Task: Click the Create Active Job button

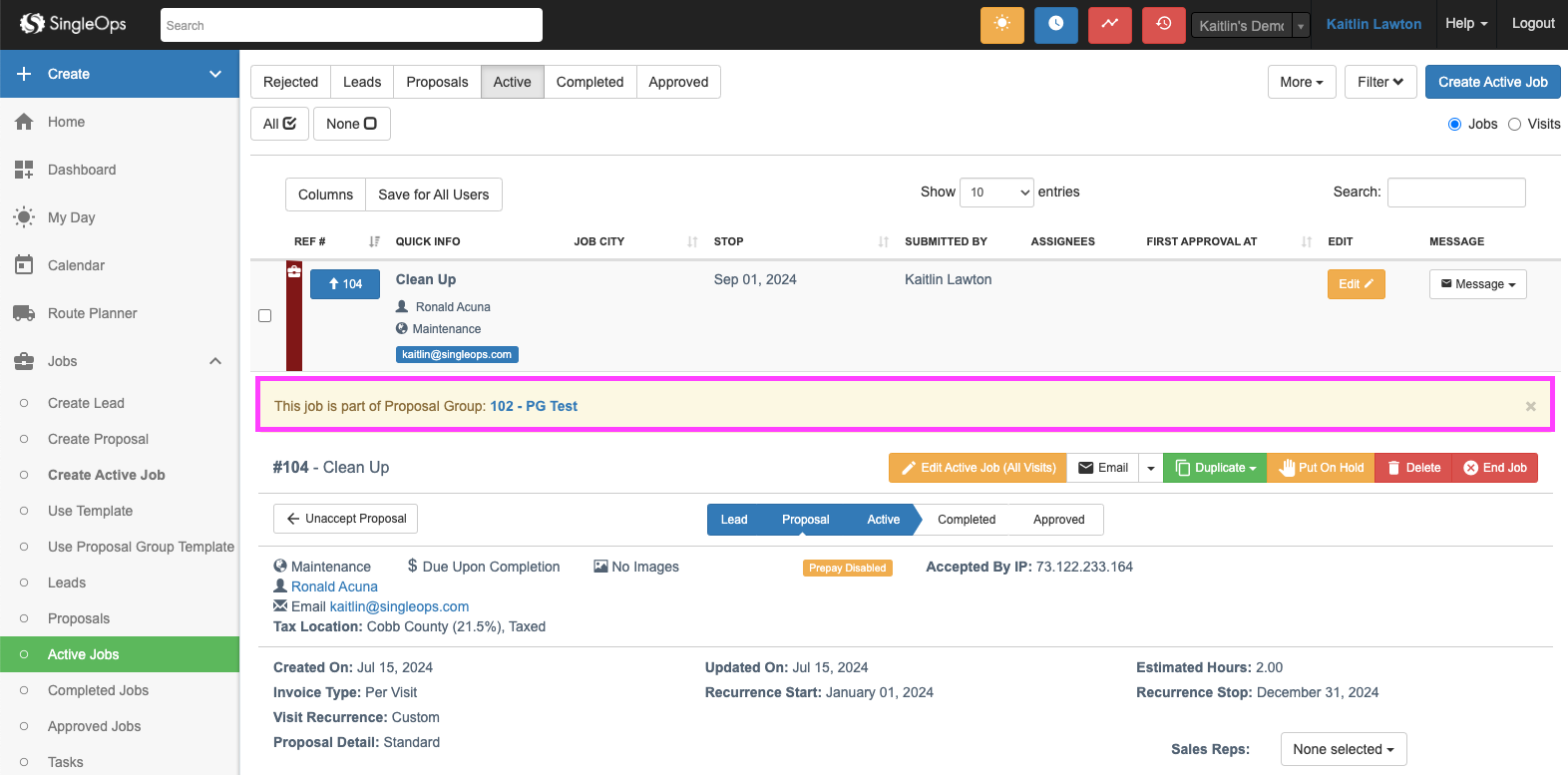Action: [x=1492, y=82]
